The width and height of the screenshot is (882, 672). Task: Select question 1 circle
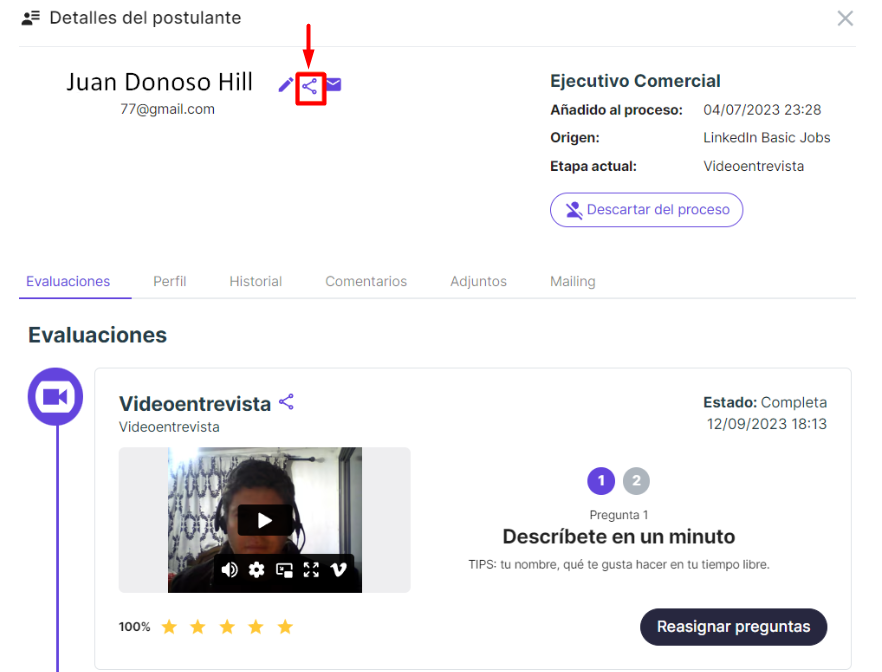pyautogui.click(x=601, y=481)
